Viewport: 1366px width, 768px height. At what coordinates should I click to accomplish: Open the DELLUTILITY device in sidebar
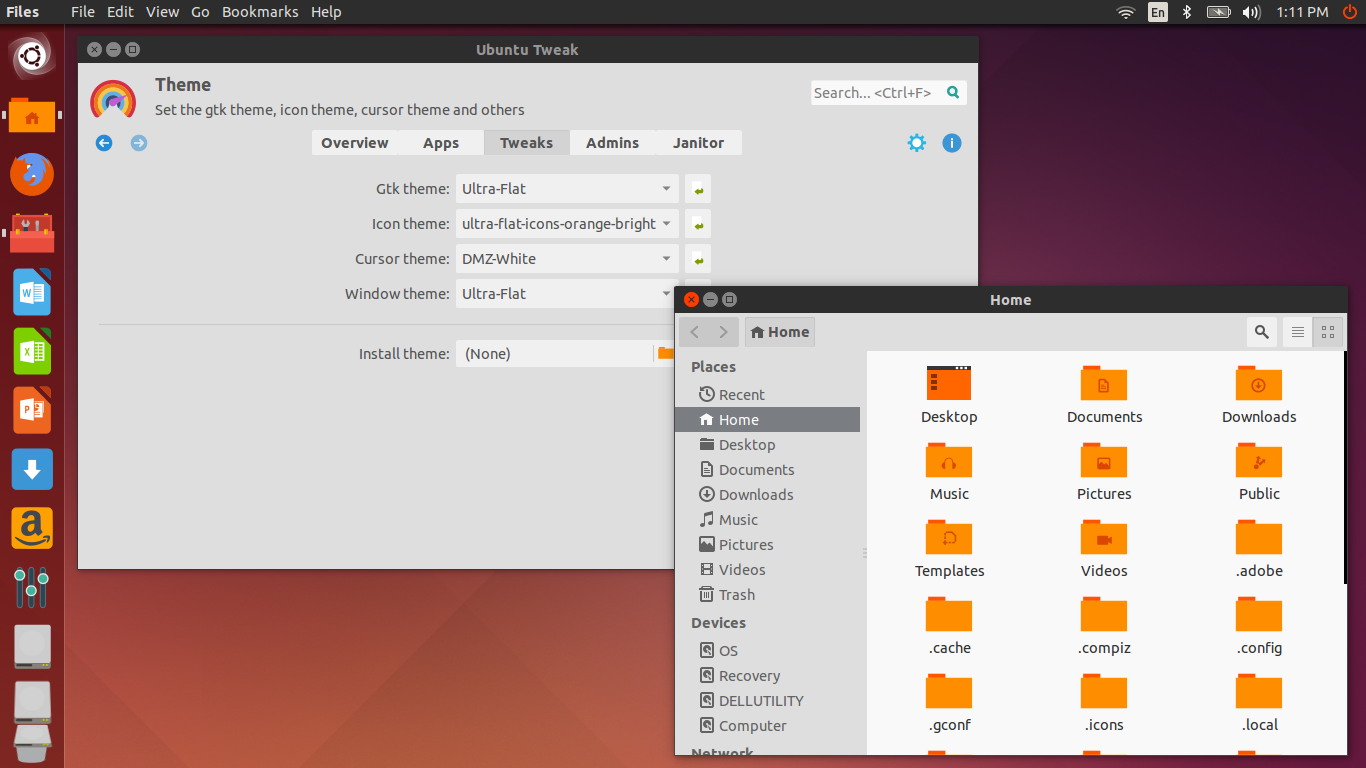(767, 701)
